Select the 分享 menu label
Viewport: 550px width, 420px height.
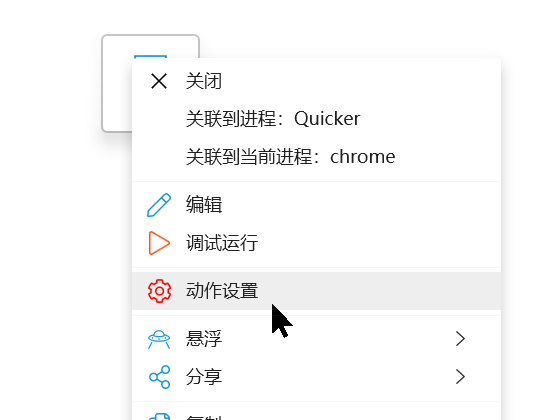204,377
